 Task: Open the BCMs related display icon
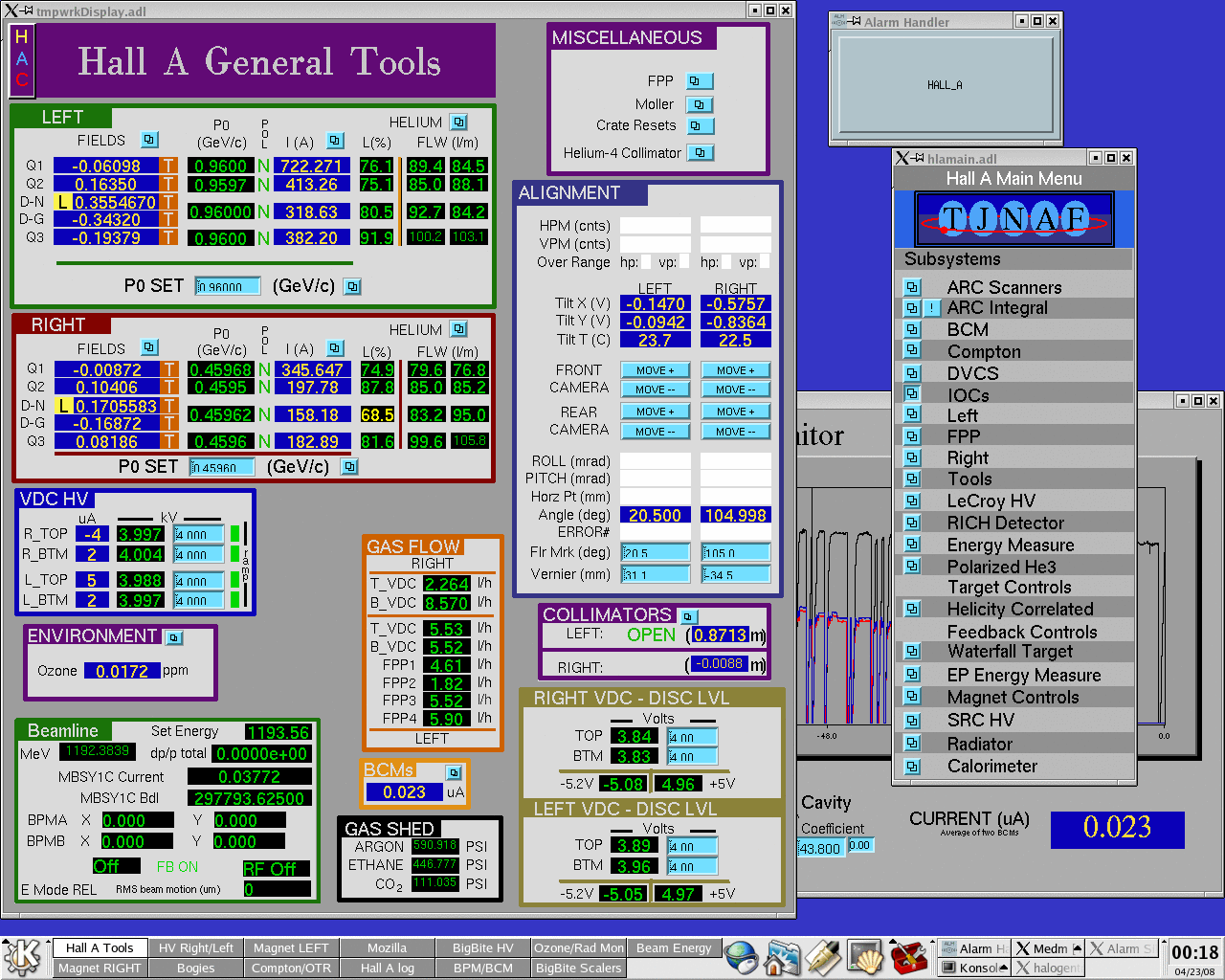pos(454,772)
